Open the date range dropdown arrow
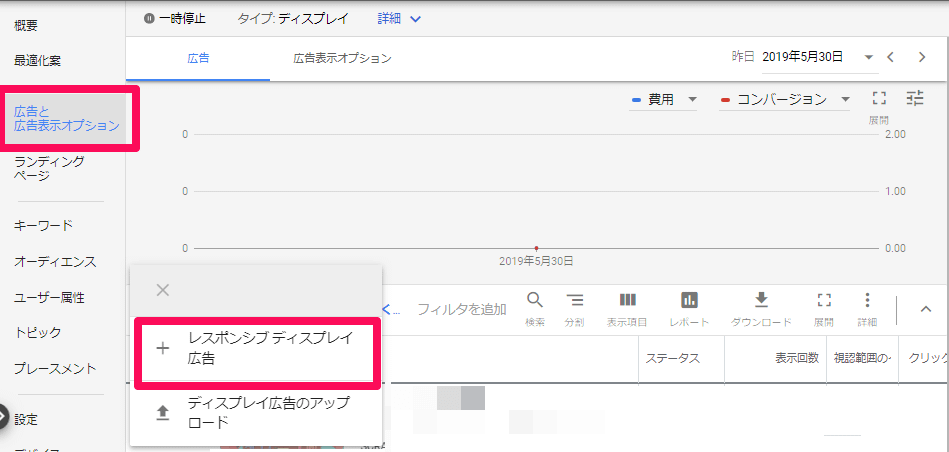Image resolution: width=949 pixels, height=452 pixels. click(x=868, y=57)
